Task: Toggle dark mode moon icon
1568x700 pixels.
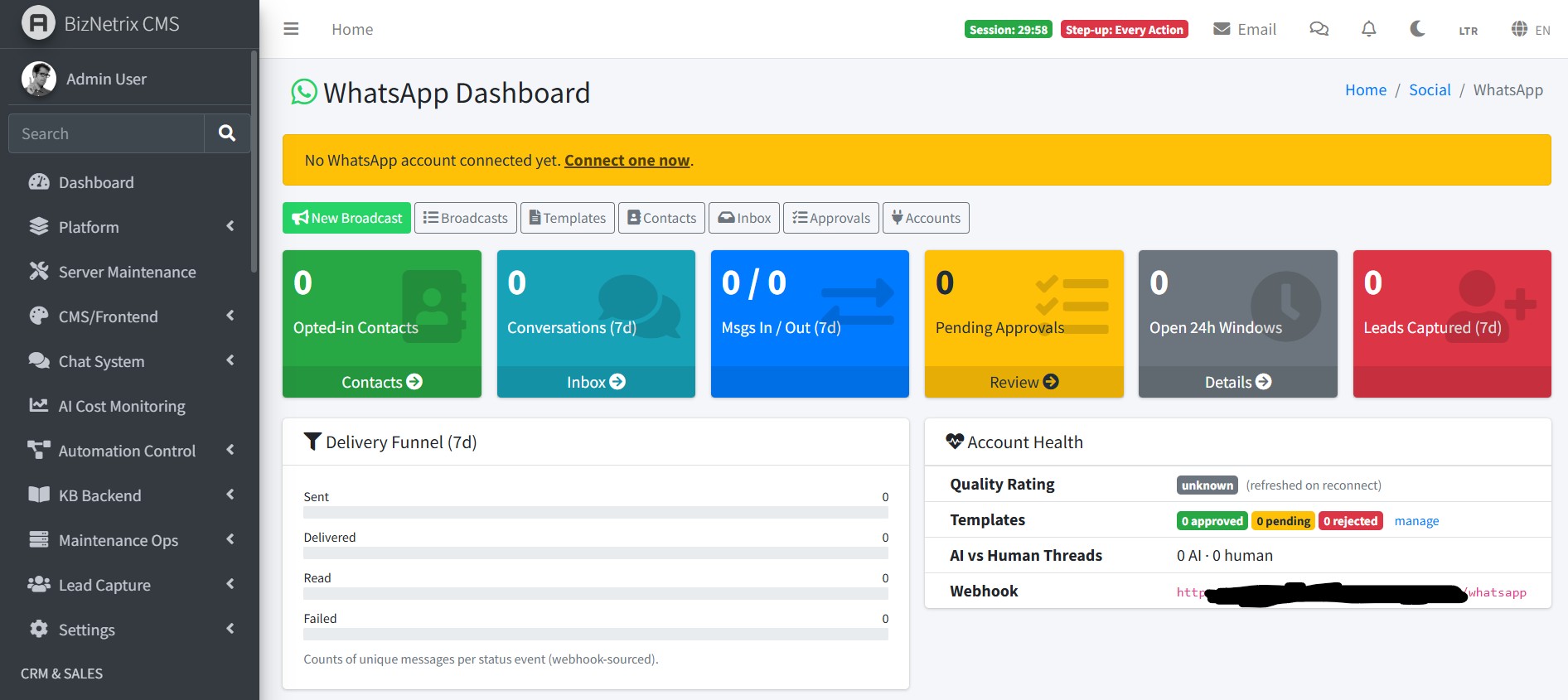Action: [1417, 29]
